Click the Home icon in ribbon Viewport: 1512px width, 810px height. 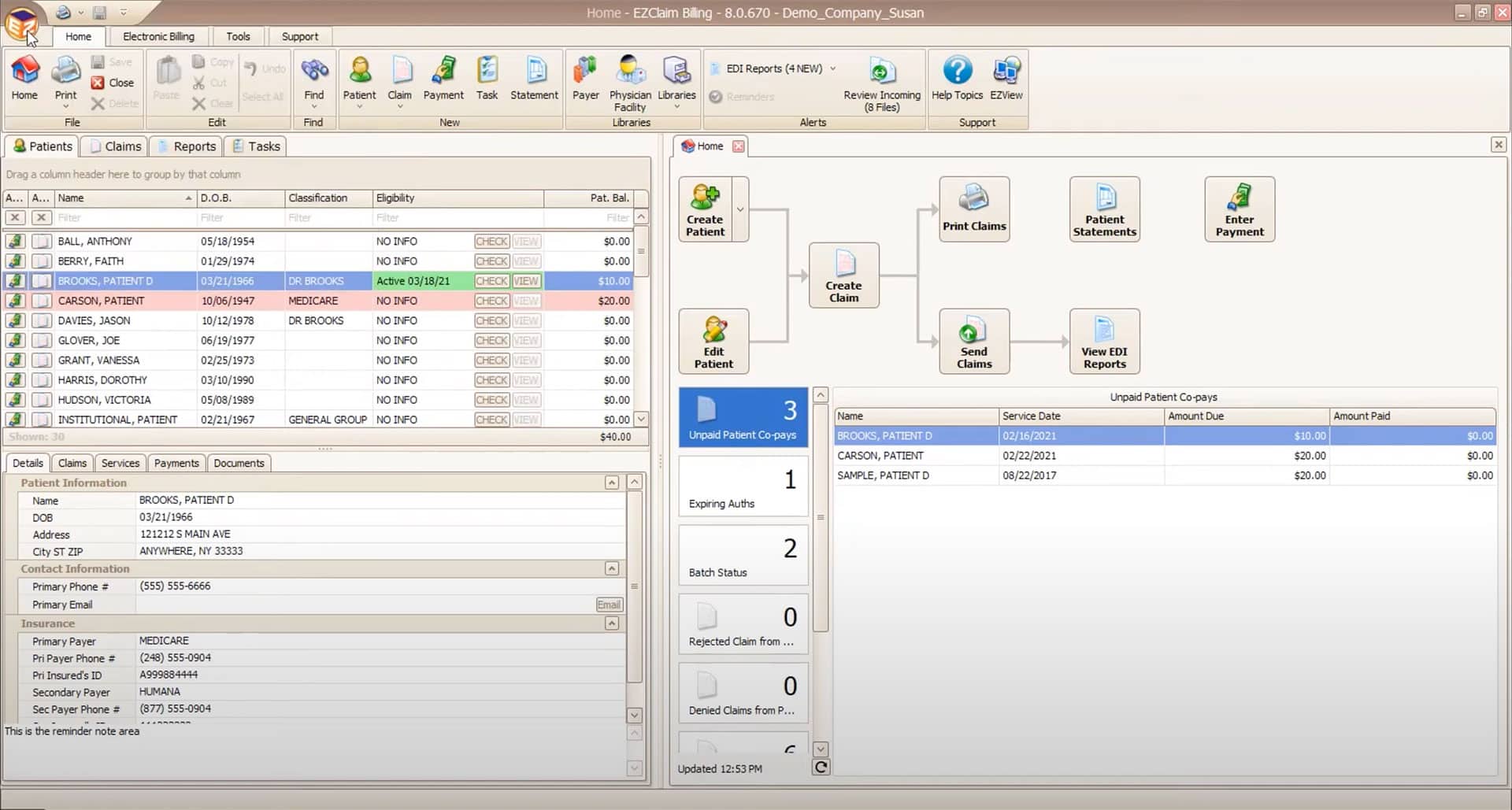pos(24,78)
